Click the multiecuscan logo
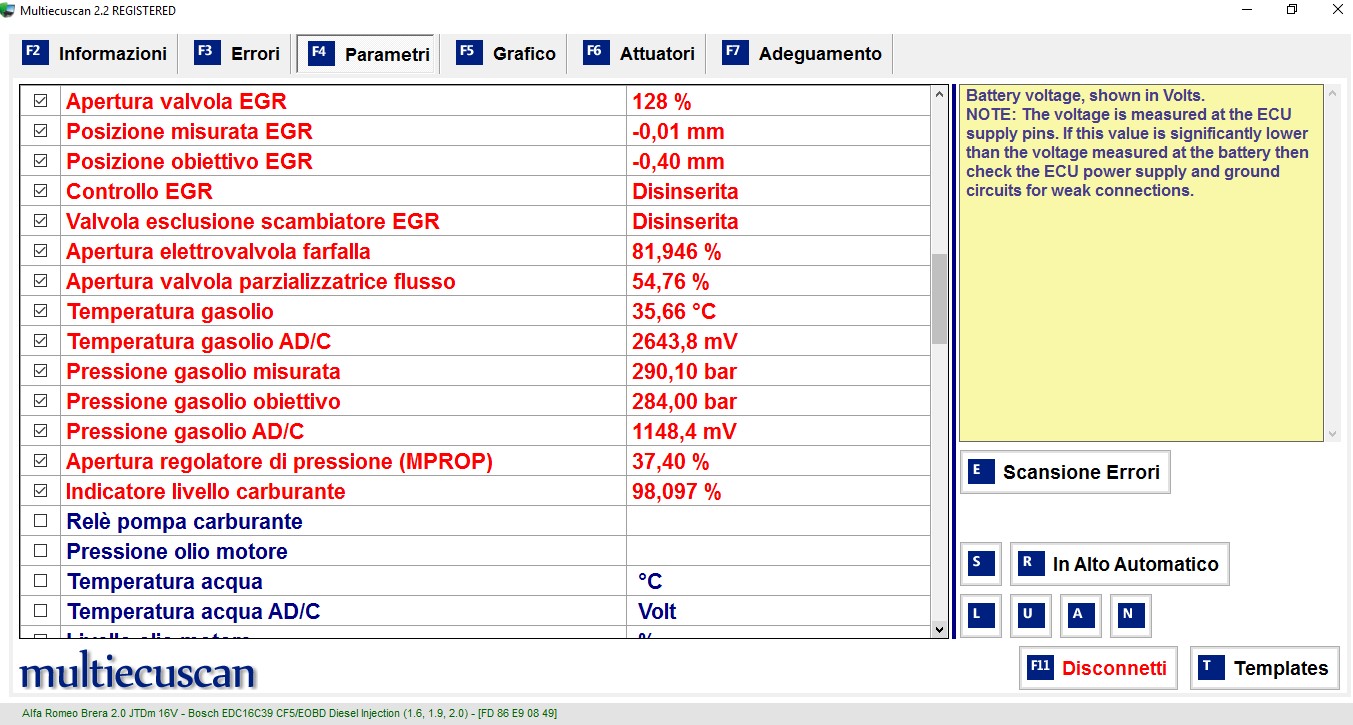This screenshot has width=1353, height=725. 138,671
